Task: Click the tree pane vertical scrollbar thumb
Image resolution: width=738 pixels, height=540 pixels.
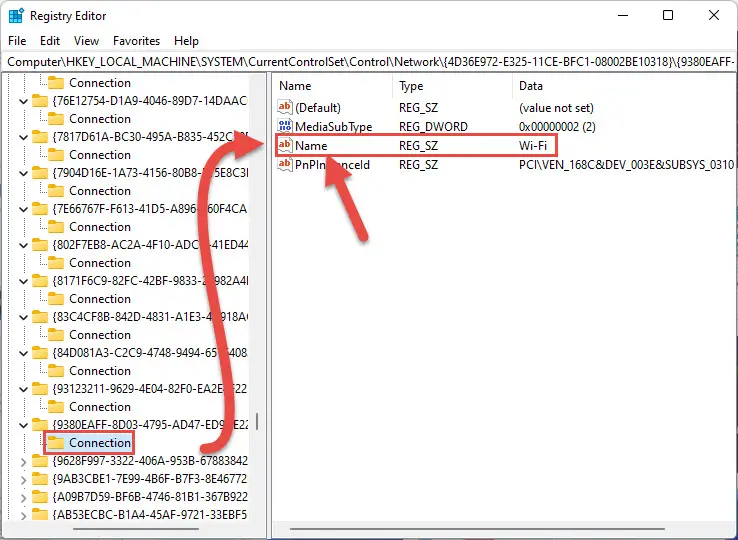Action: click(x=257, y=422)
